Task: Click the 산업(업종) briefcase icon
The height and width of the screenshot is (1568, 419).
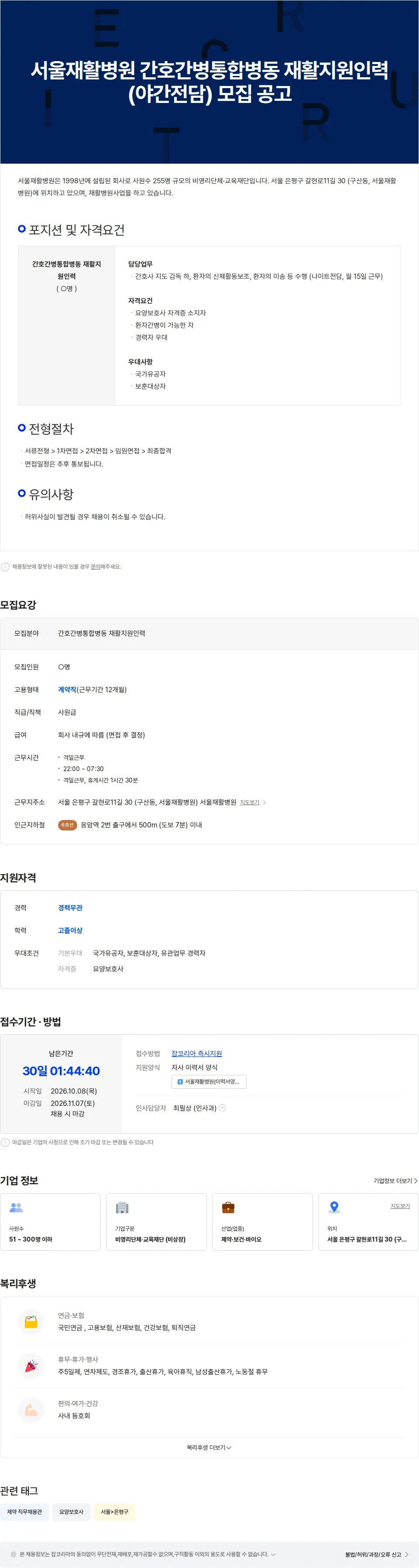Action: point(228,1208)
